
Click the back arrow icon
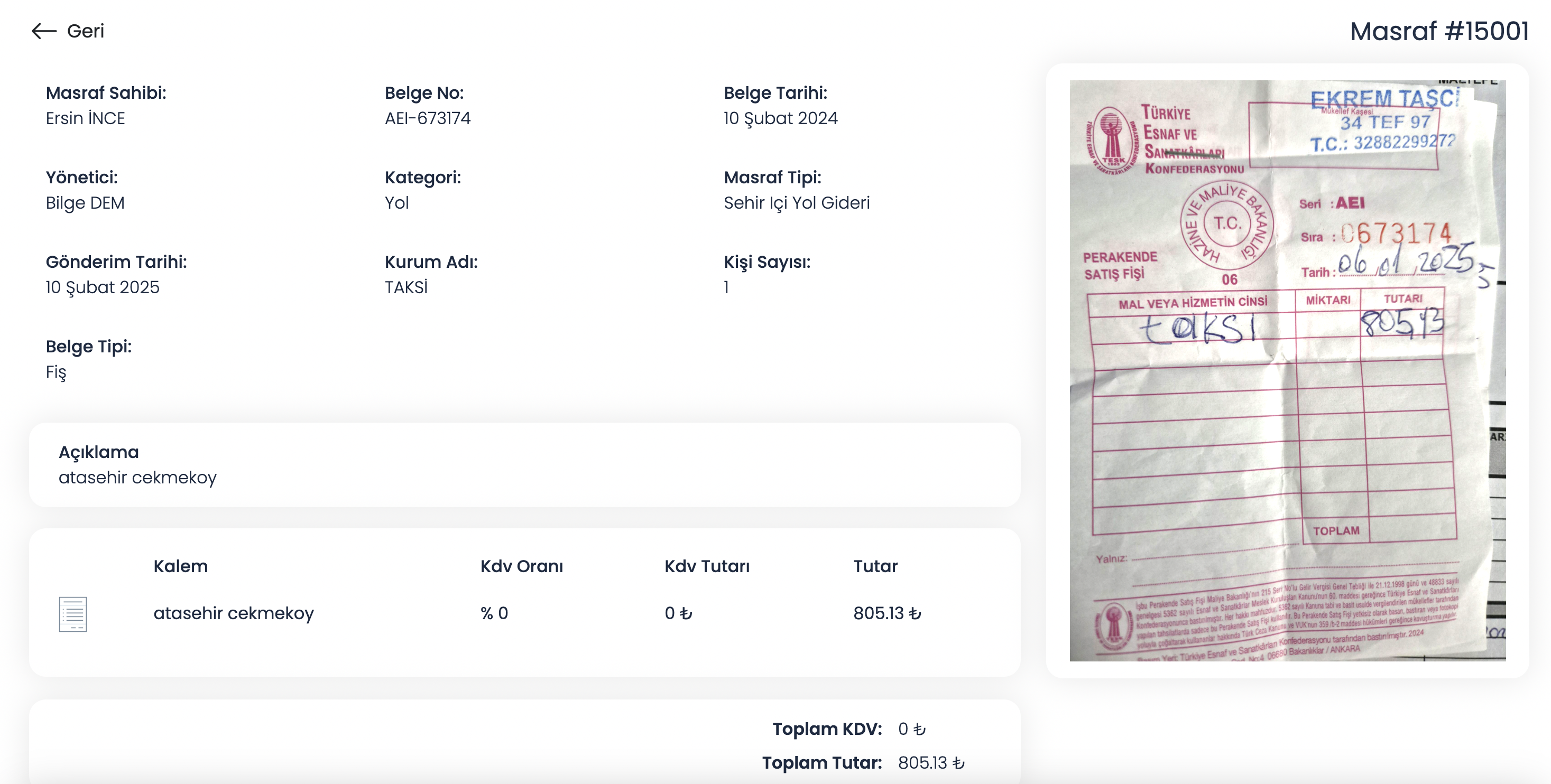tap(43, 31)
